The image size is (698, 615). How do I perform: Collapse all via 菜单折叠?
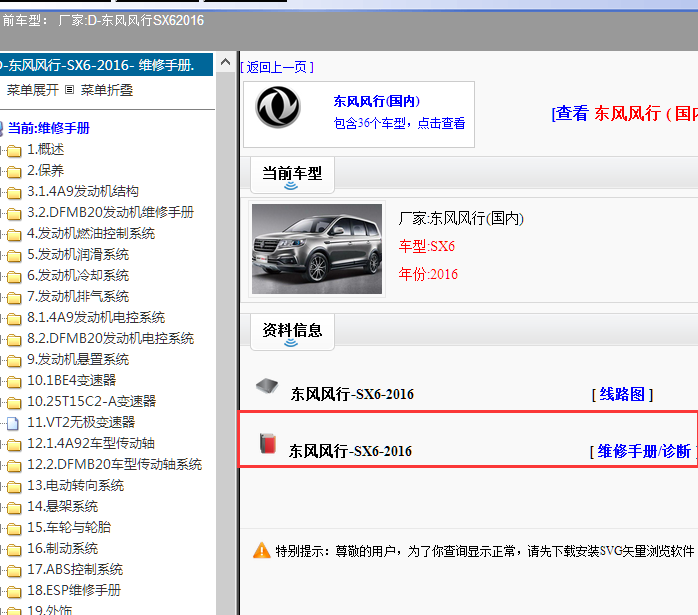pyautogui.click(x=107, y=90)
